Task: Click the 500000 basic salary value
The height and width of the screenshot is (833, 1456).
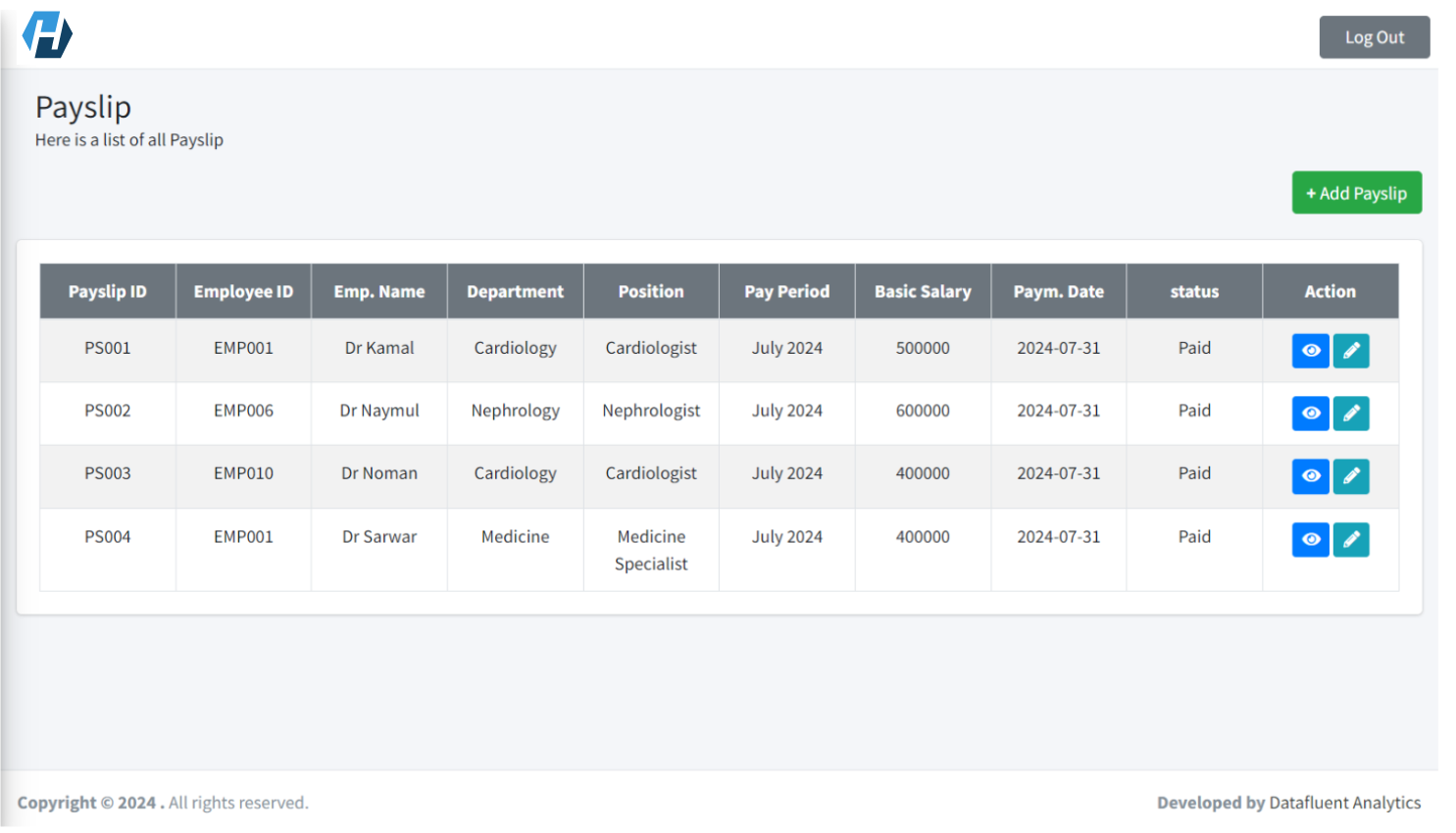Action: click(x=923, y=348)
